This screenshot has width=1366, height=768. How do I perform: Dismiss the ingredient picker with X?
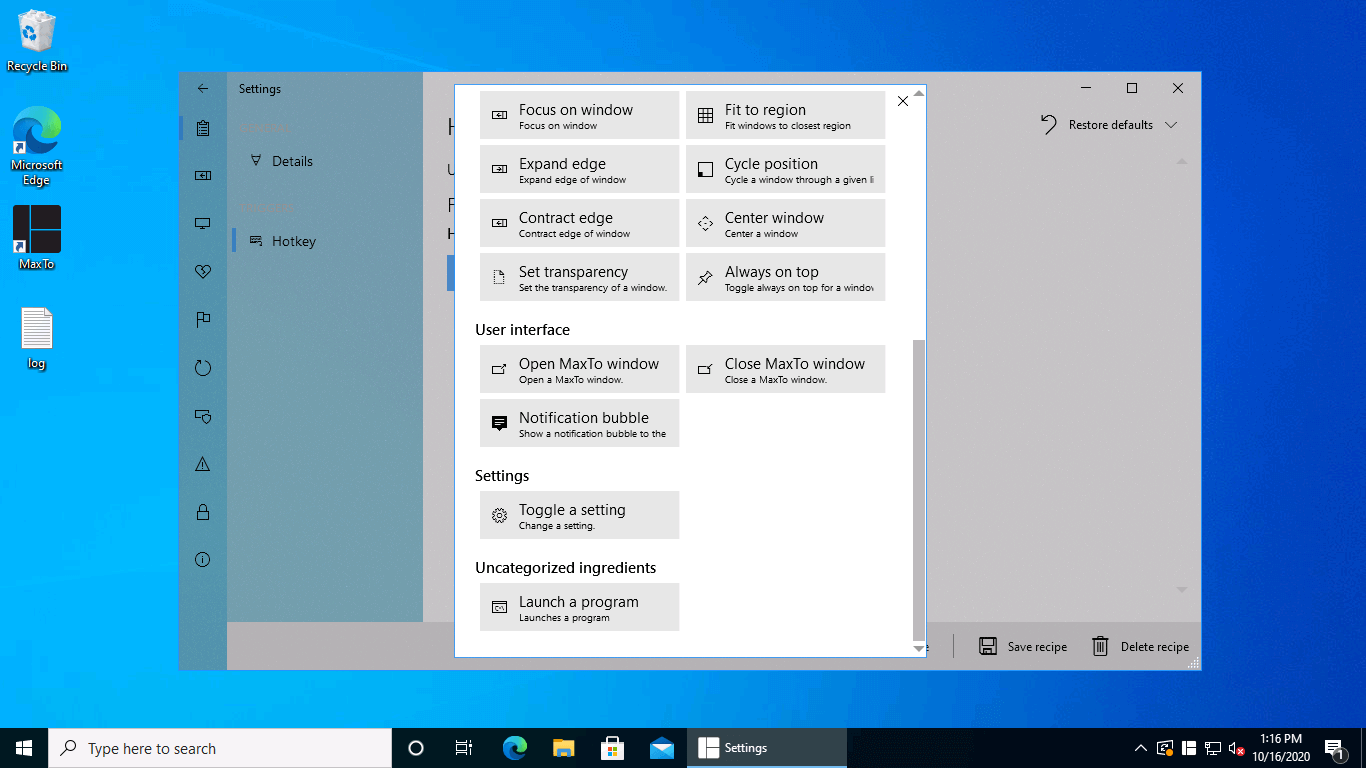pos(903,101)
